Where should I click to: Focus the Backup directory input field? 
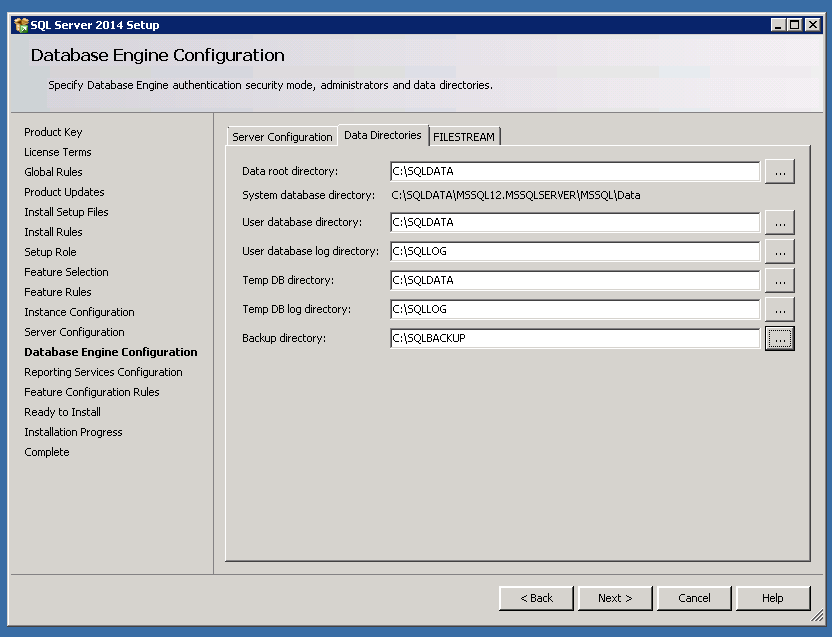(x=575, y=338)
